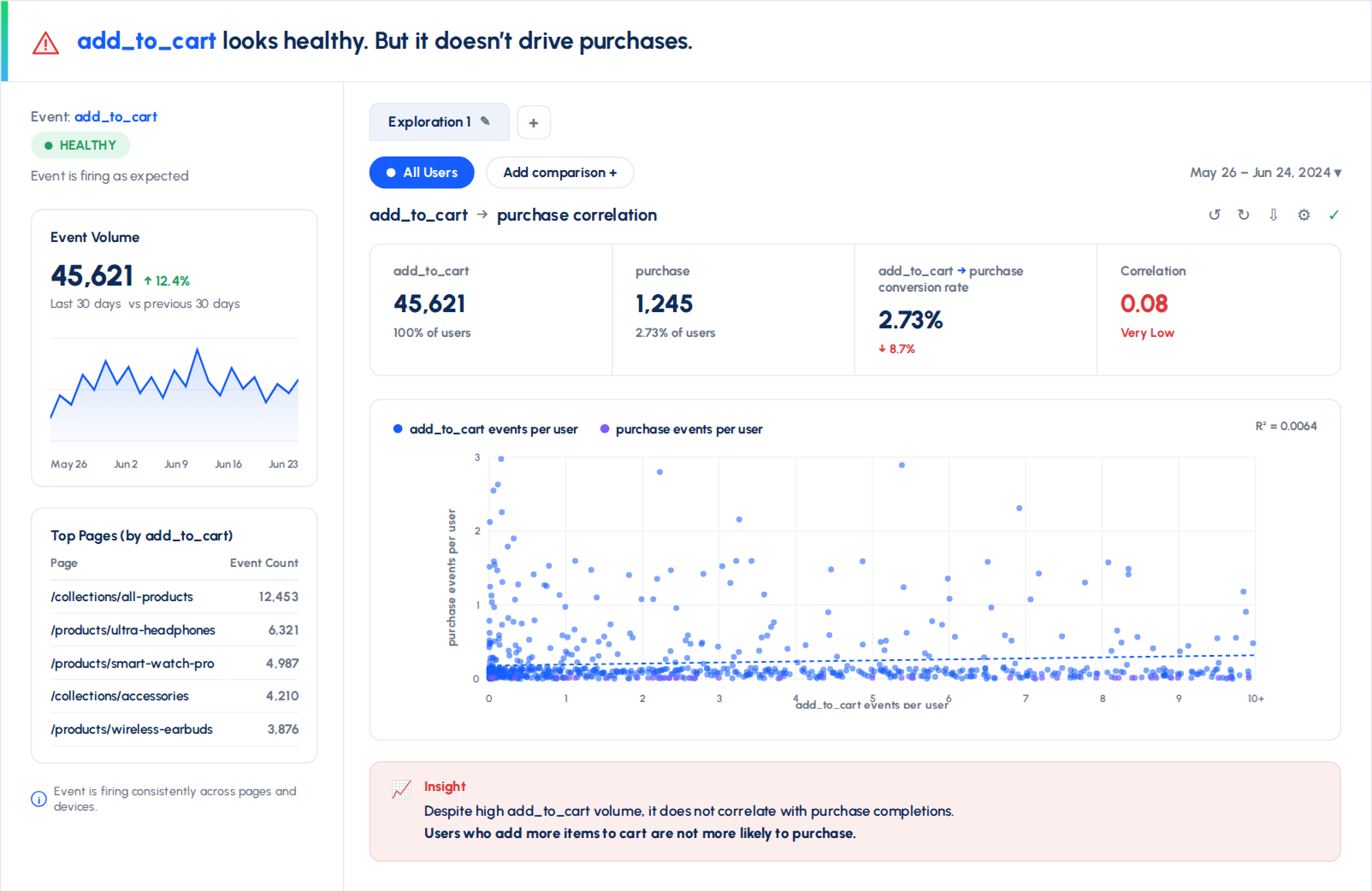
Task: Open the add_to_cart link in the headline
Action: (x=146, y=41)
